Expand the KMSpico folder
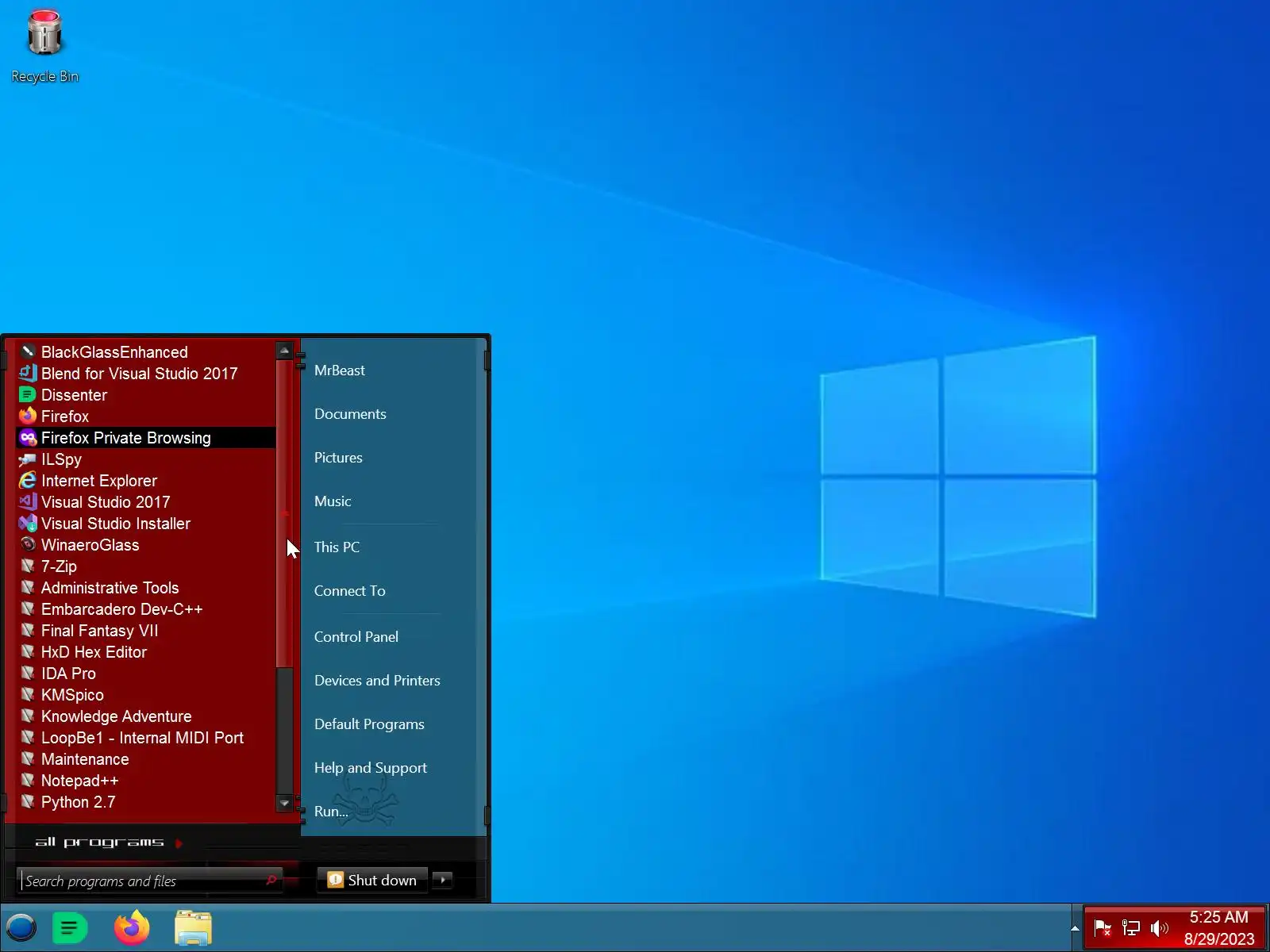Image resolution: width=1270 pixels, height=952 pixels. click(147, 694)
